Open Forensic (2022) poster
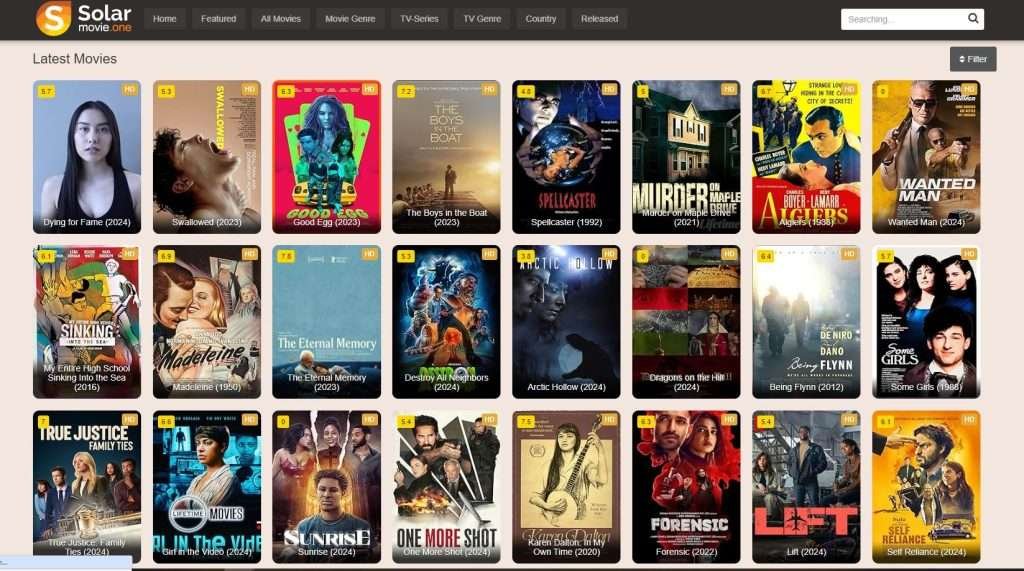1024x571 pixels. pos(686,487)
